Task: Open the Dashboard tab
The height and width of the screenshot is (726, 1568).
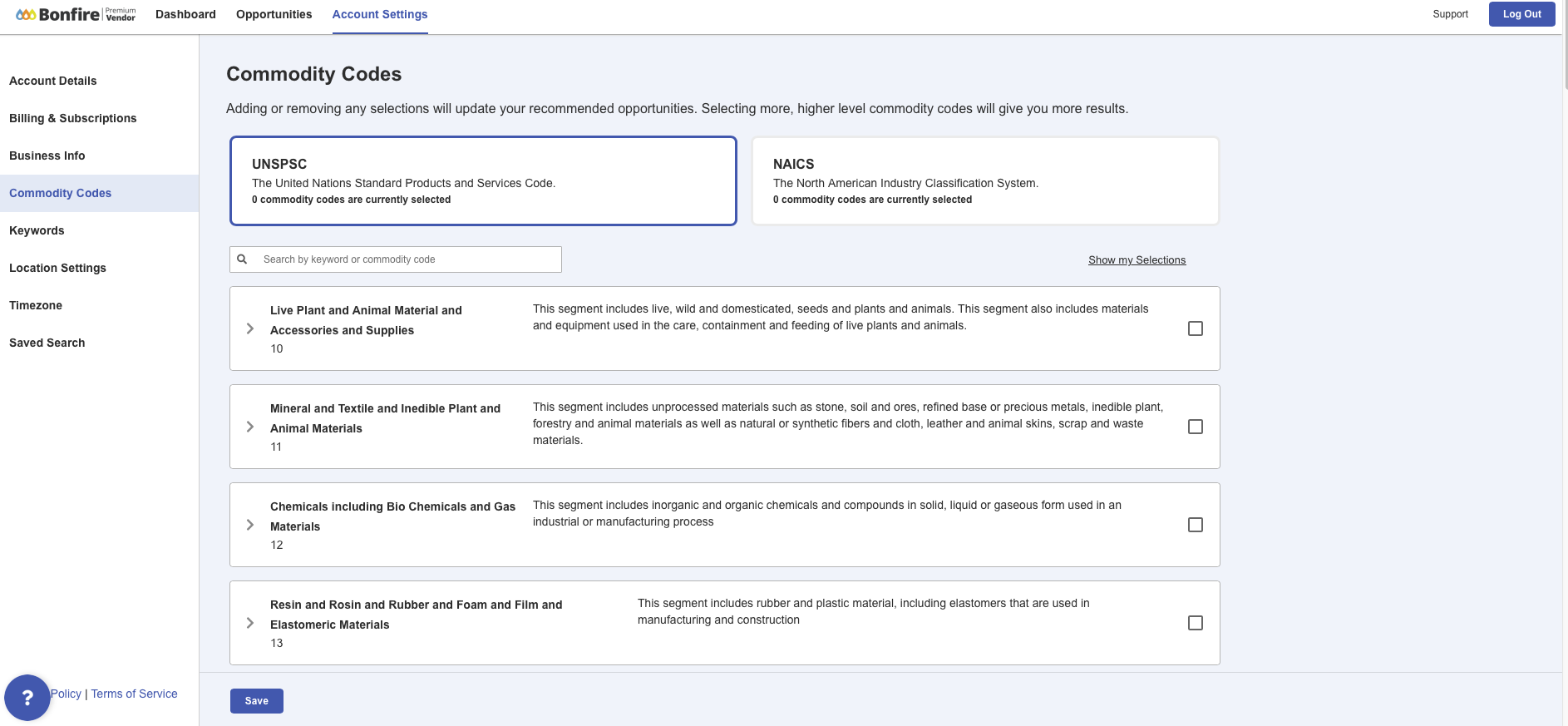Action: pos(185,14)
